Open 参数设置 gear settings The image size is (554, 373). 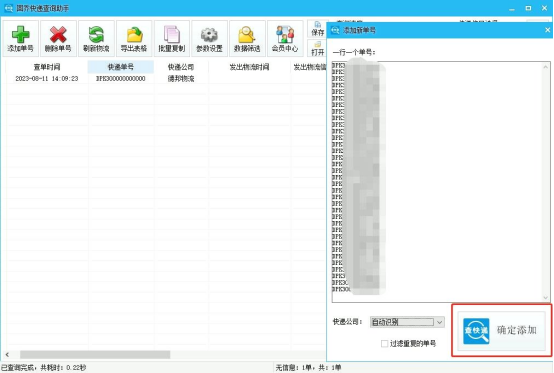210,39
